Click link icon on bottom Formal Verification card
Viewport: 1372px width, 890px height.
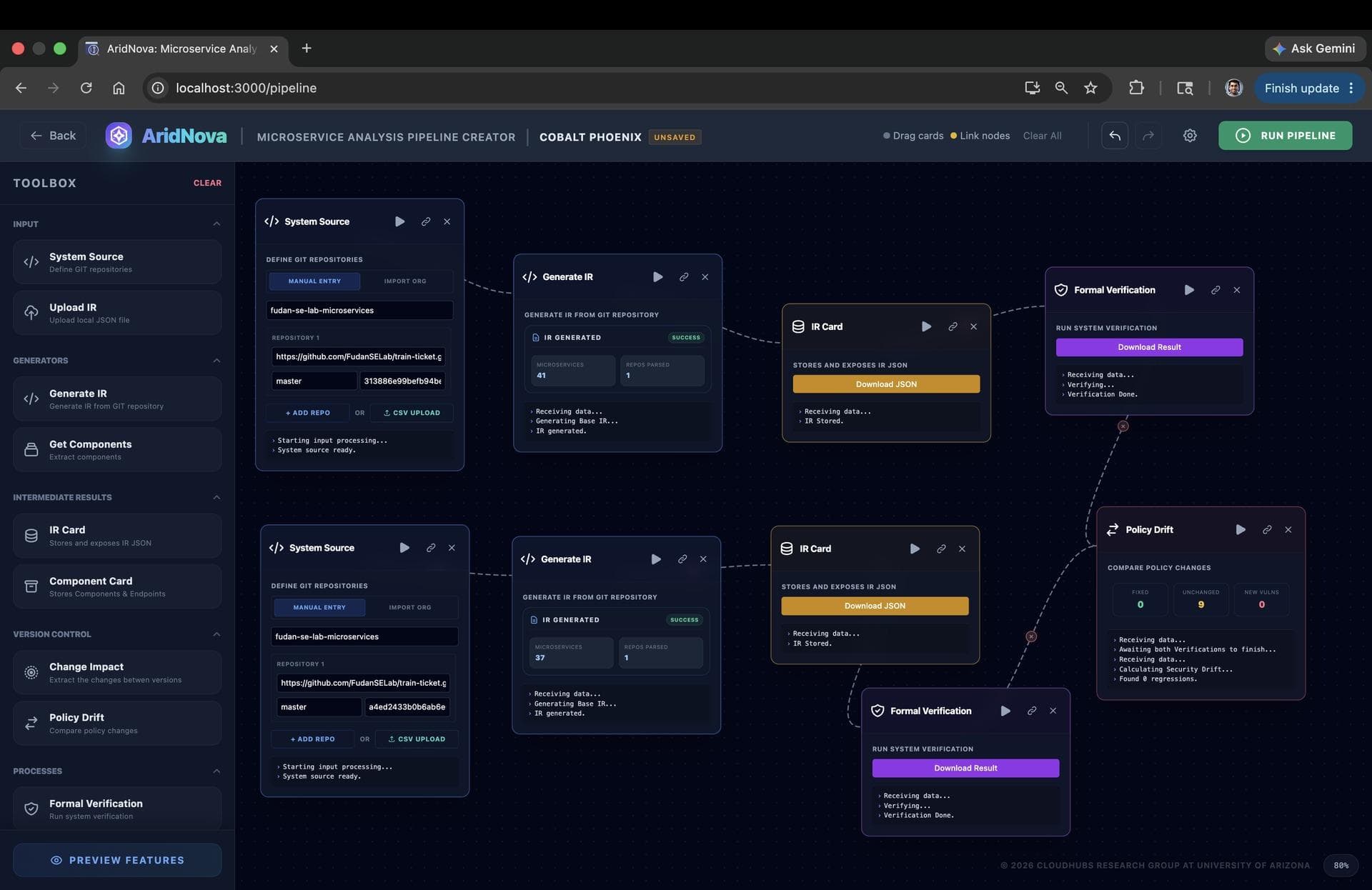[x=1032, y=711]
